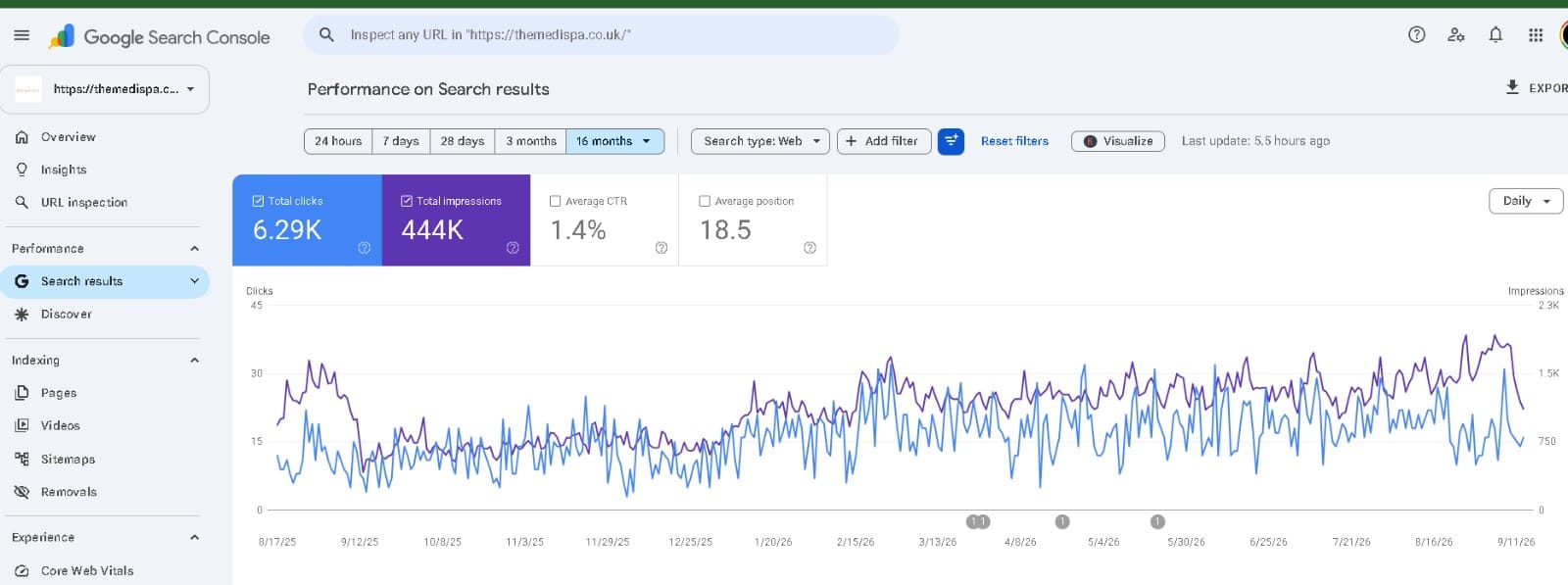Click the Pages document icon

(x=22, y=393)
